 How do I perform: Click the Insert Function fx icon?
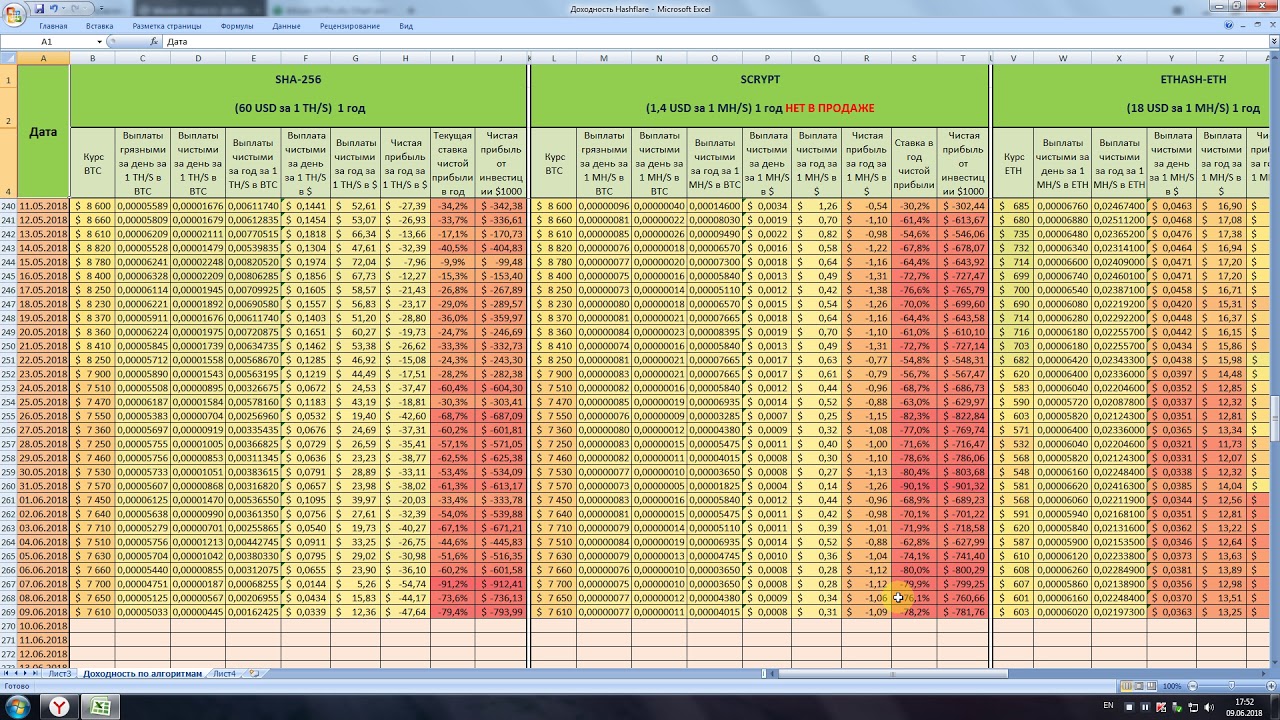(x=154, y=42)
